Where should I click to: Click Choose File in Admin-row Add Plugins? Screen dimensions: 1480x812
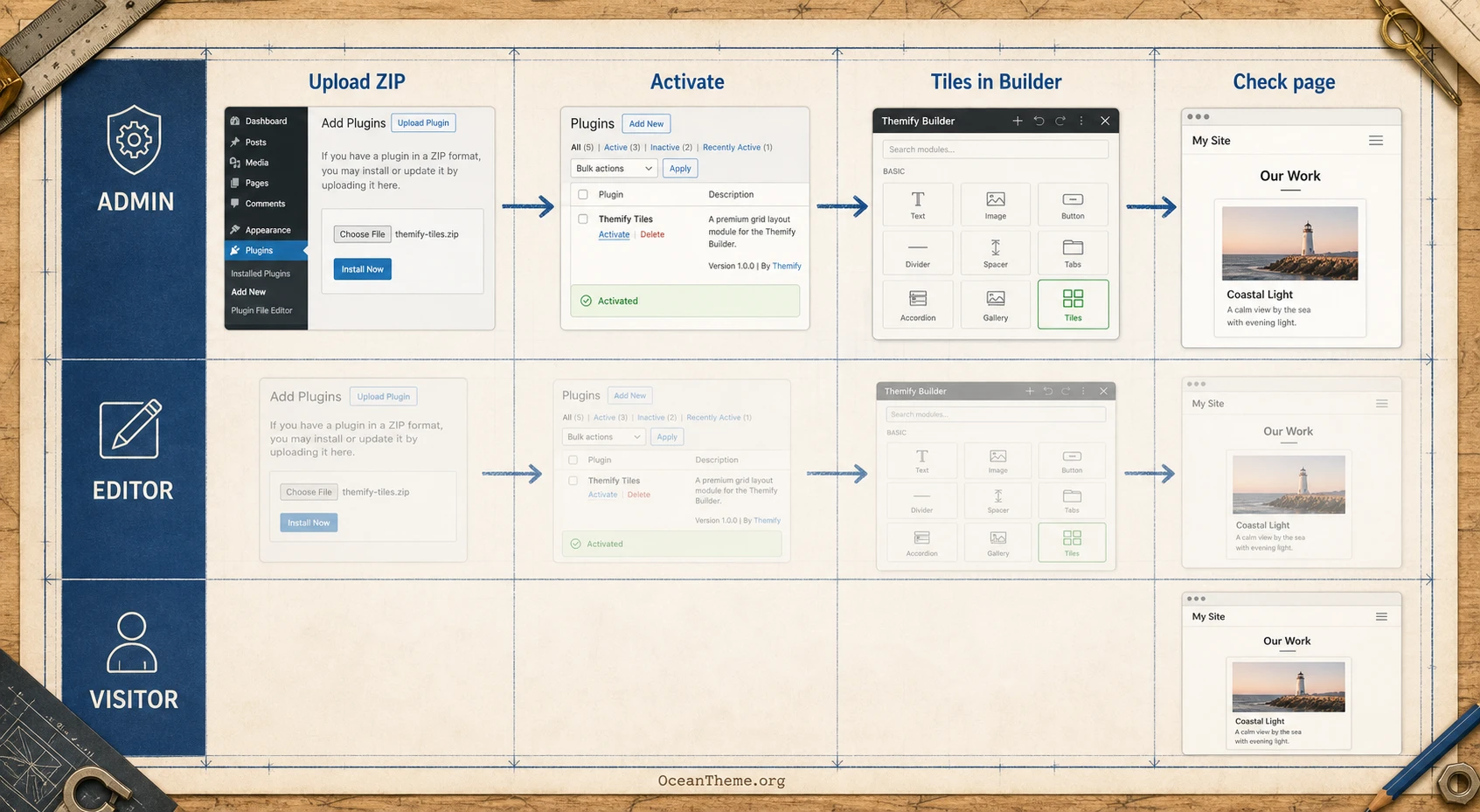point(362,234)
